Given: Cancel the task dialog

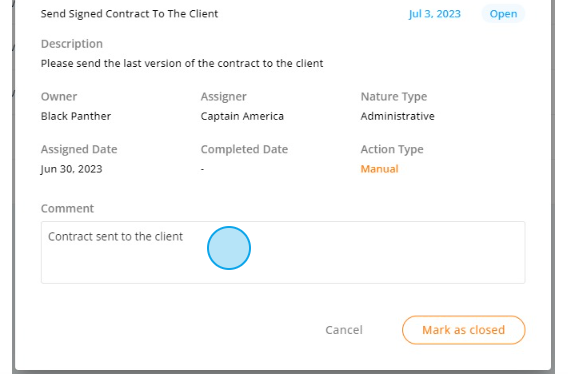Looking at the screenshot, I should [x=344, y=330].
